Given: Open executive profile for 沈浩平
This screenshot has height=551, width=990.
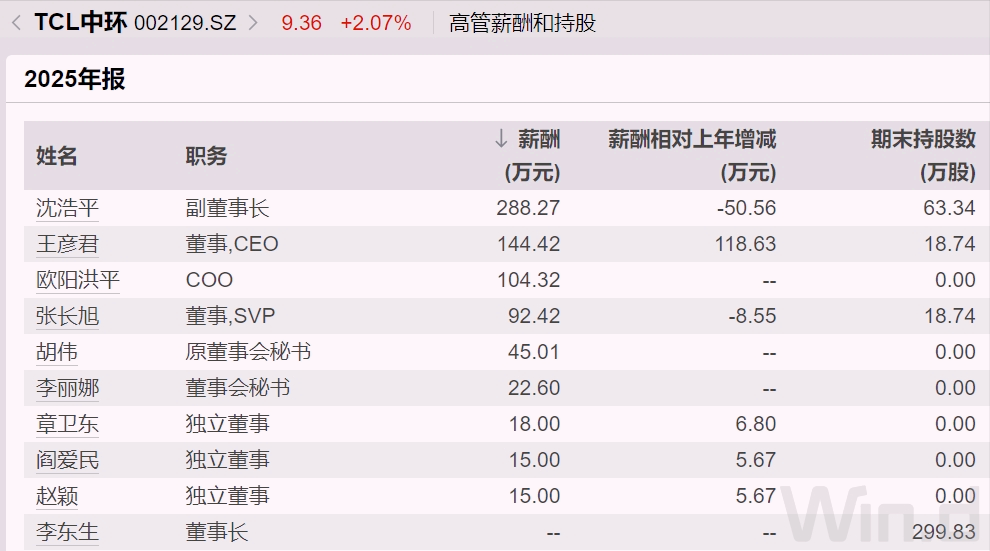Looking at the screenshot, I should click(x=68, y=208).
